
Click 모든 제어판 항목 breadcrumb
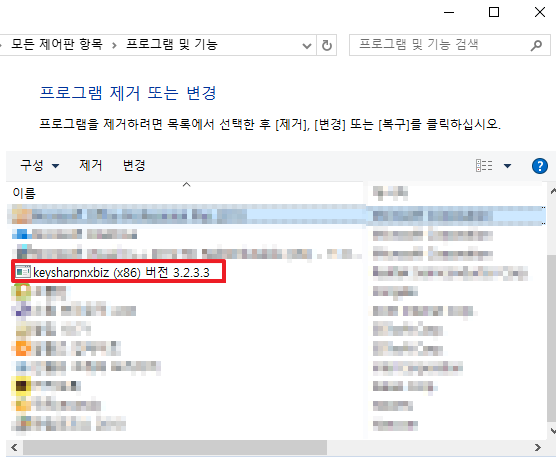(57, 44)
